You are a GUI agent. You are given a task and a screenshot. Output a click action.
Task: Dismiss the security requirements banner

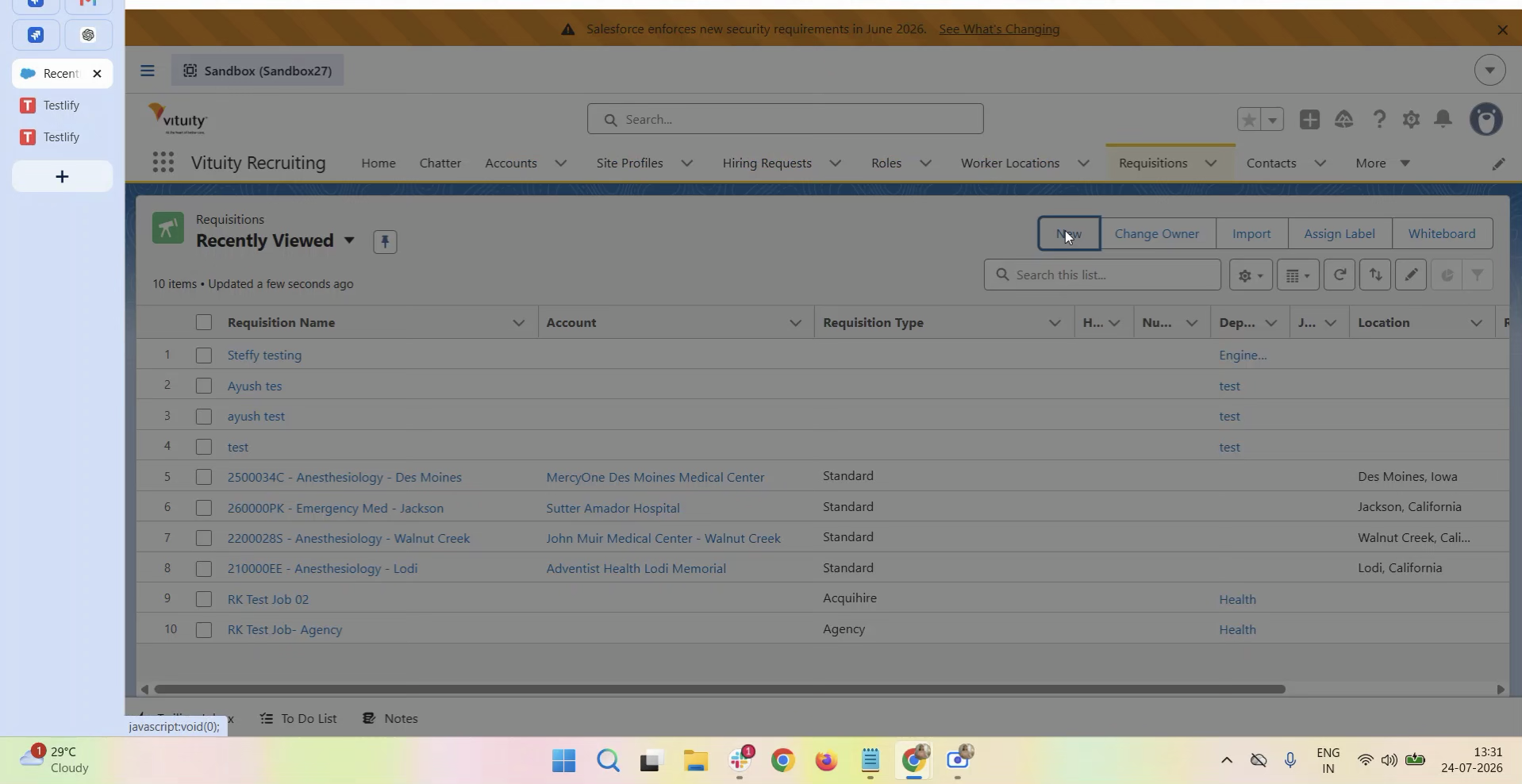1502,29
